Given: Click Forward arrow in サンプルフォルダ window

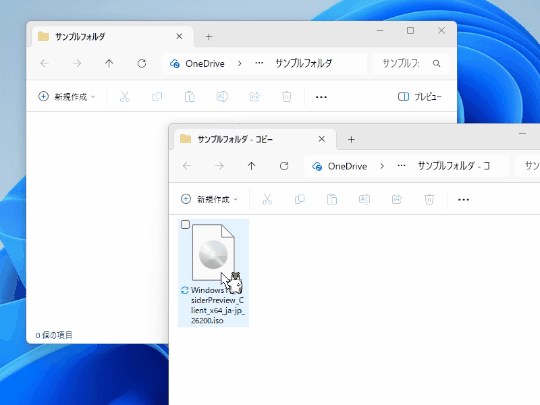Looking at the screenshot, I should click(77, 63).
